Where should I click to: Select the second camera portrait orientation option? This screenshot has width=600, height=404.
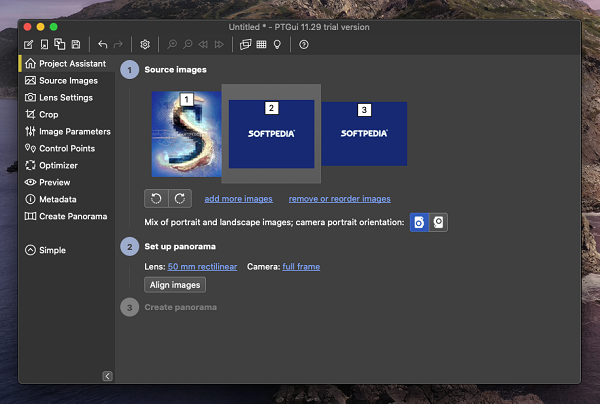[438, 221]
